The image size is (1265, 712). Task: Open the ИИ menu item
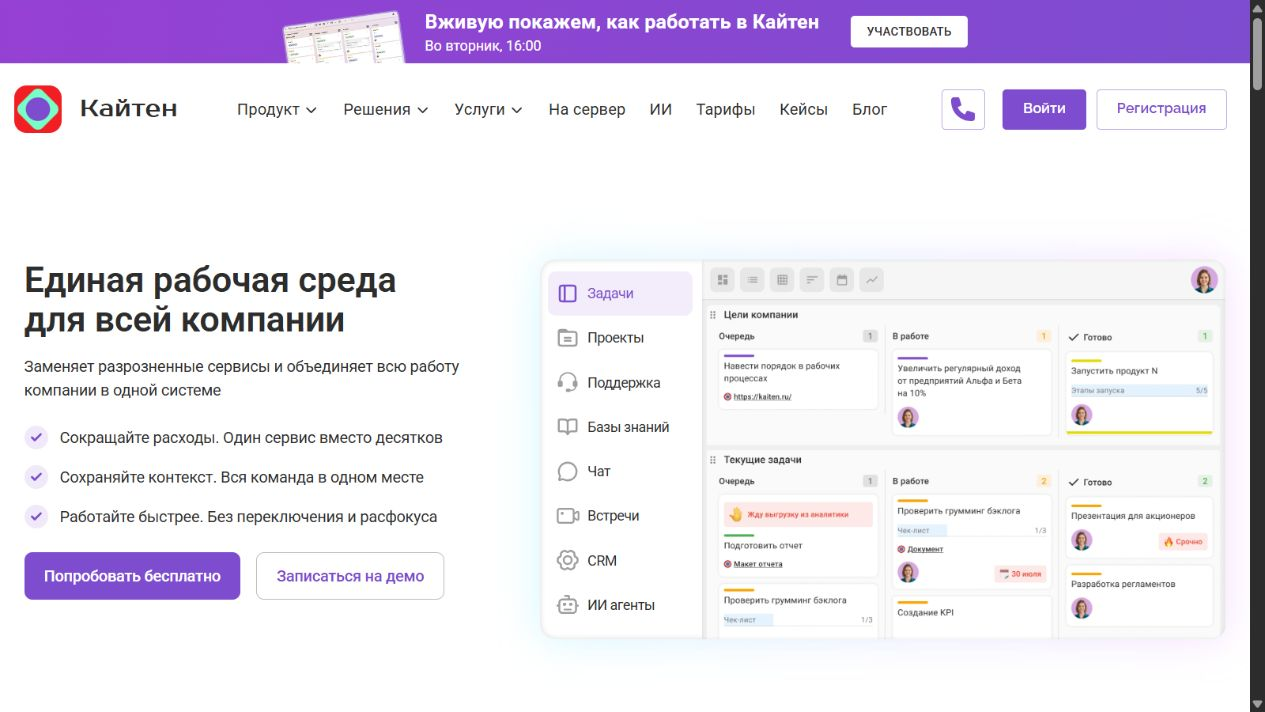pyautogui.click(x=661, y=110)
